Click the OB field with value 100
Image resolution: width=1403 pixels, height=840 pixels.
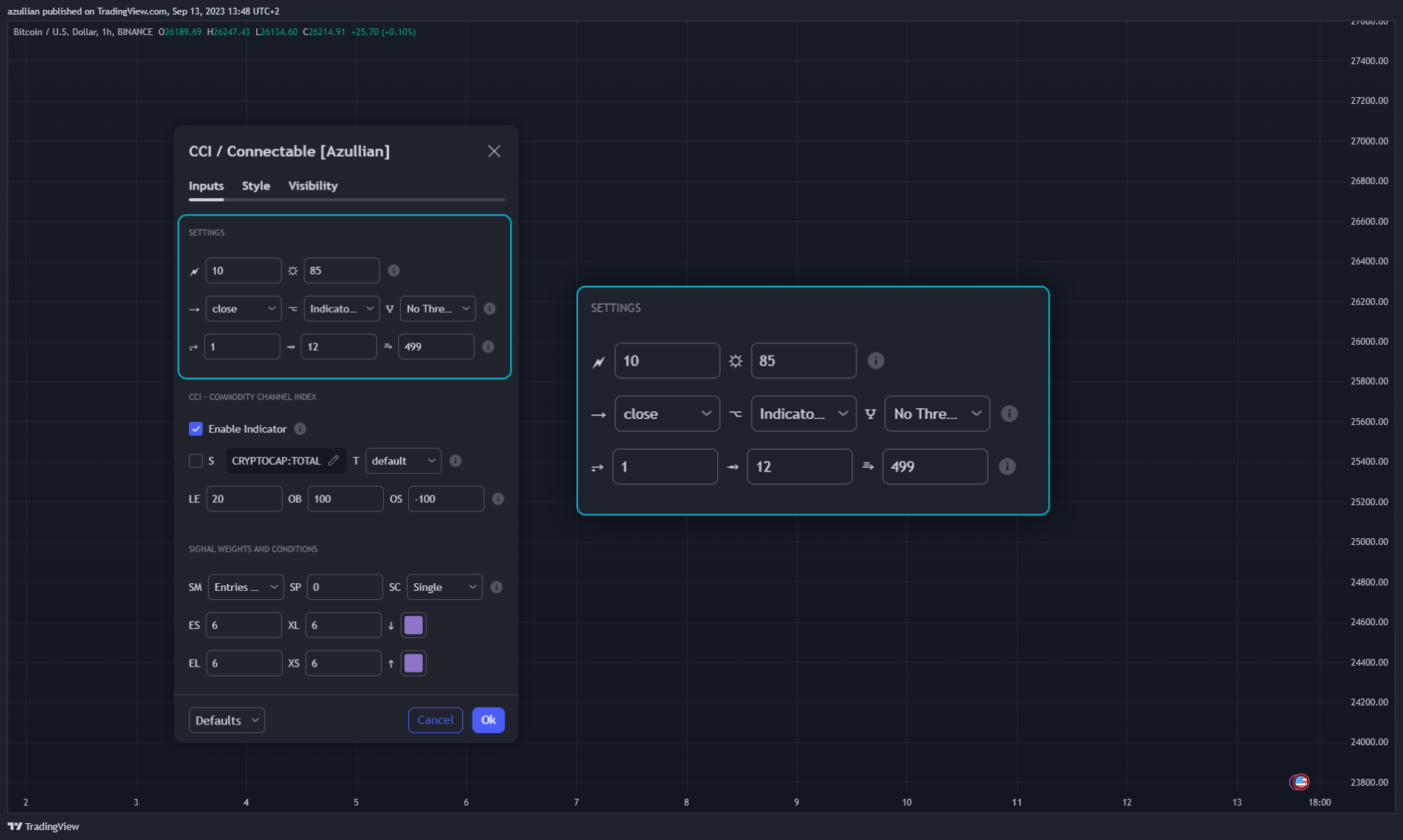click(x=346, y=499)
